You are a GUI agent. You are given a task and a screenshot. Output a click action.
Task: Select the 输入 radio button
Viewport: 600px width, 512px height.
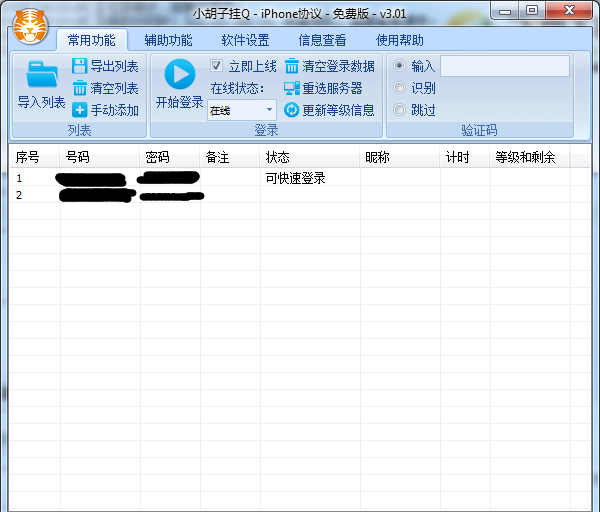pyautogui.click(x=400, y=66)
